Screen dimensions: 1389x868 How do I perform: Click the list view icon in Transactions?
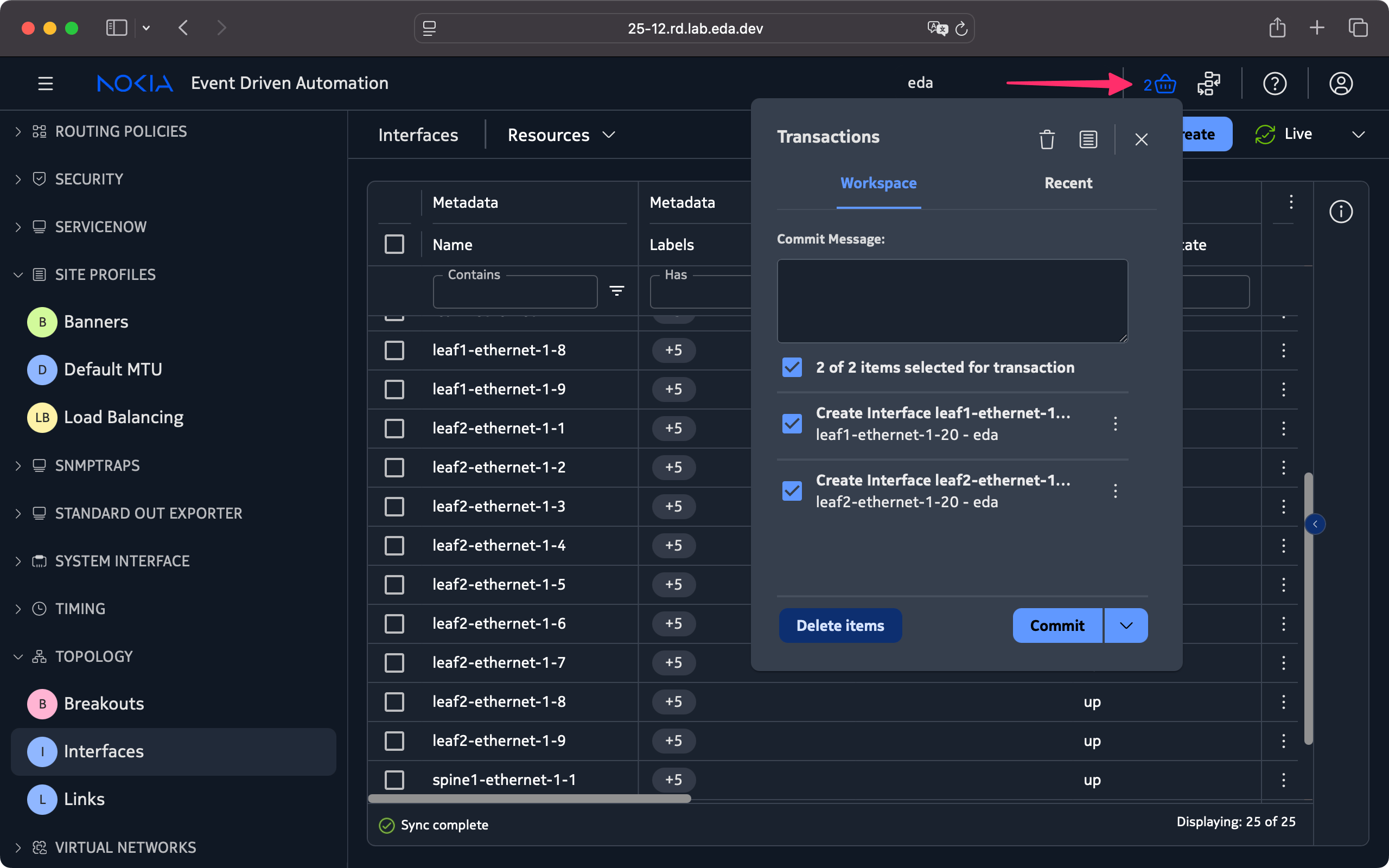click(1088, 139)
